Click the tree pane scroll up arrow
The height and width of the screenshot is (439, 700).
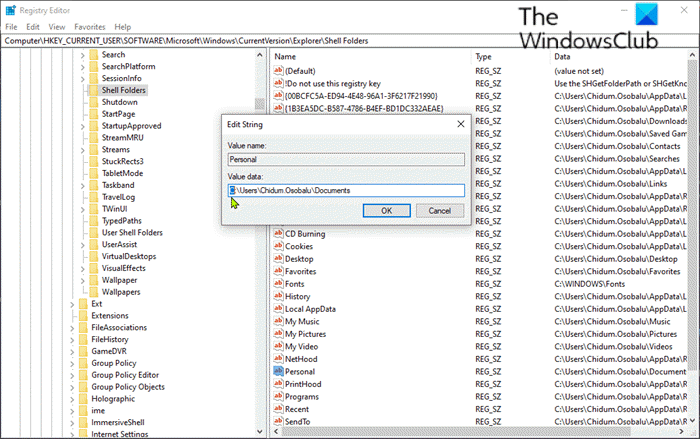(x=260, y=55)
